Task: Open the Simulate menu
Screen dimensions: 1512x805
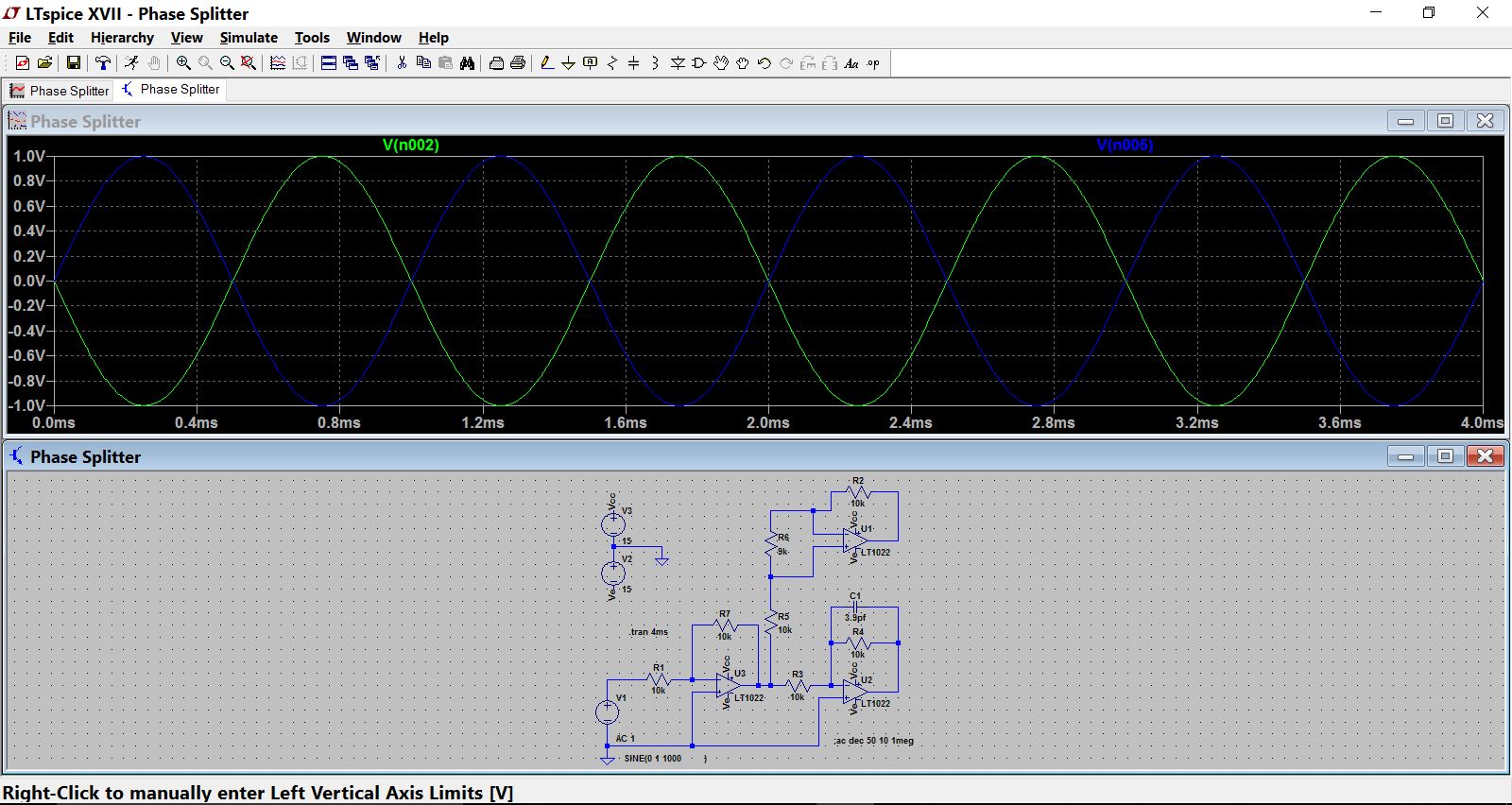Action: click(249, 38)
